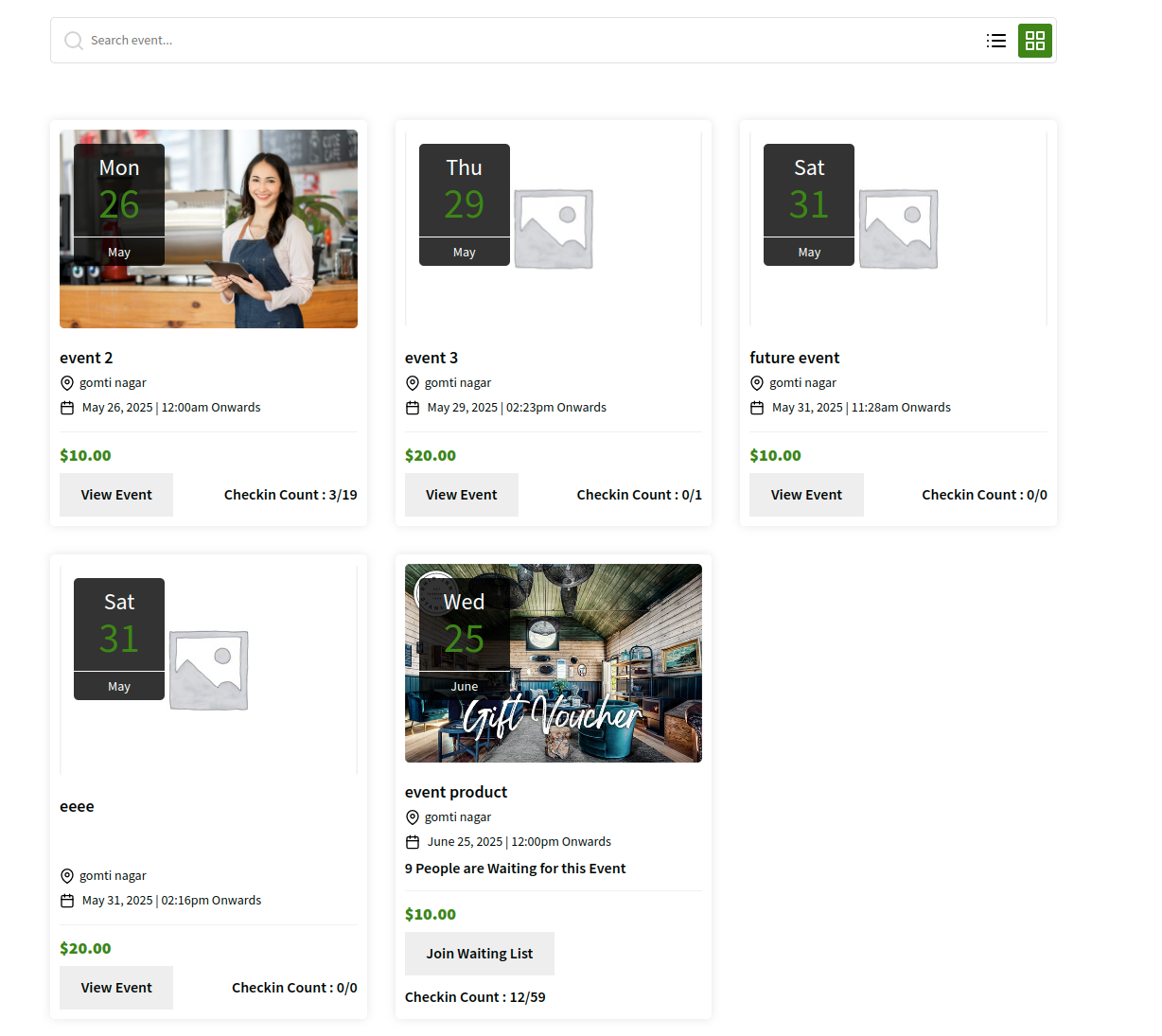Click the search magnifier icon
The width and height of the screenshot is (1162, 1036).
click(x=73, y=41)
